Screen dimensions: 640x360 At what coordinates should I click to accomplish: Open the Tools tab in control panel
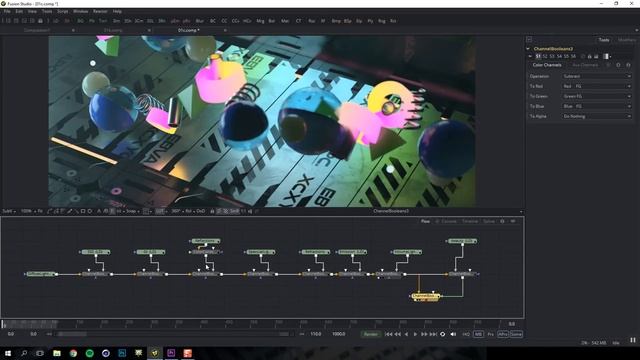click(604, 40)
